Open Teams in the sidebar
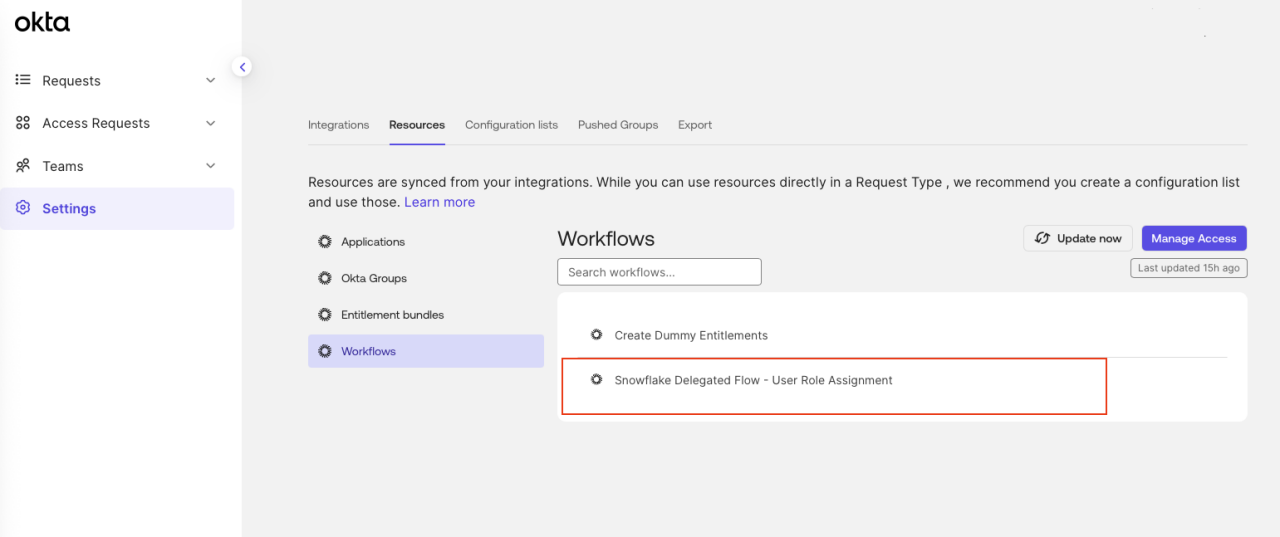1280x537 pixels. pyautogui.click(x=117, y=166)
